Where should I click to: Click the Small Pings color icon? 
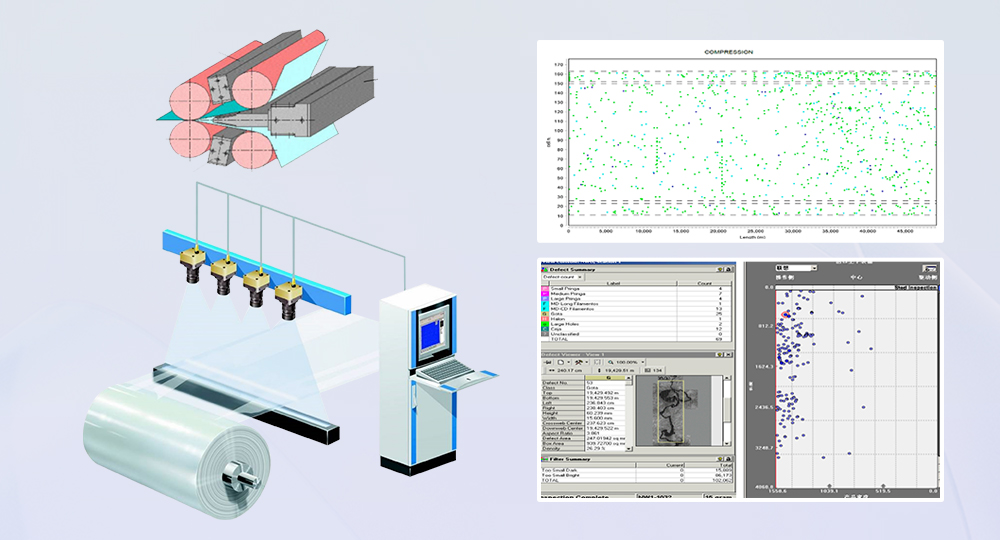pos(545,289)
